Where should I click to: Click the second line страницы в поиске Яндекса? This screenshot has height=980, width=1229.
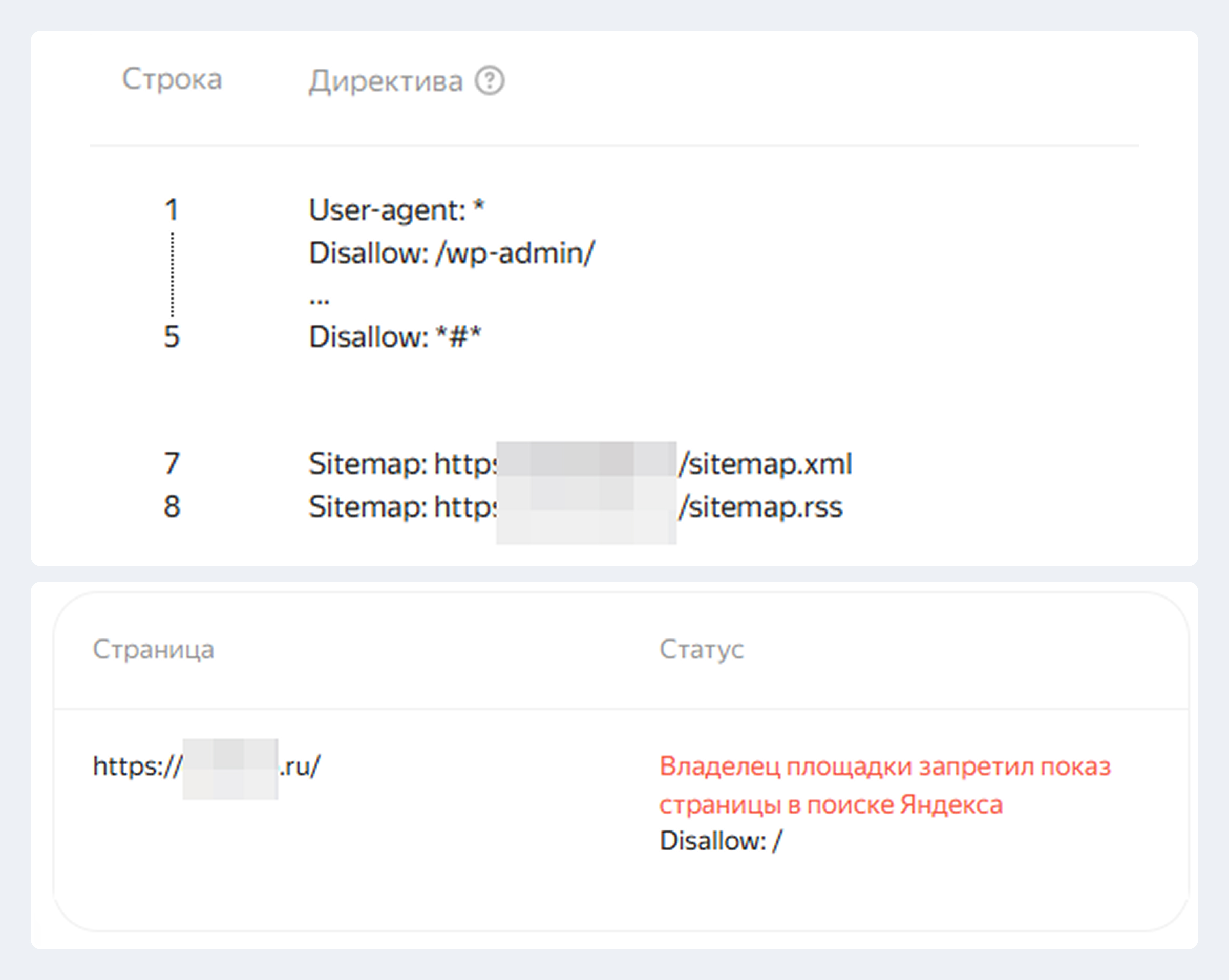tap(831, 804)
